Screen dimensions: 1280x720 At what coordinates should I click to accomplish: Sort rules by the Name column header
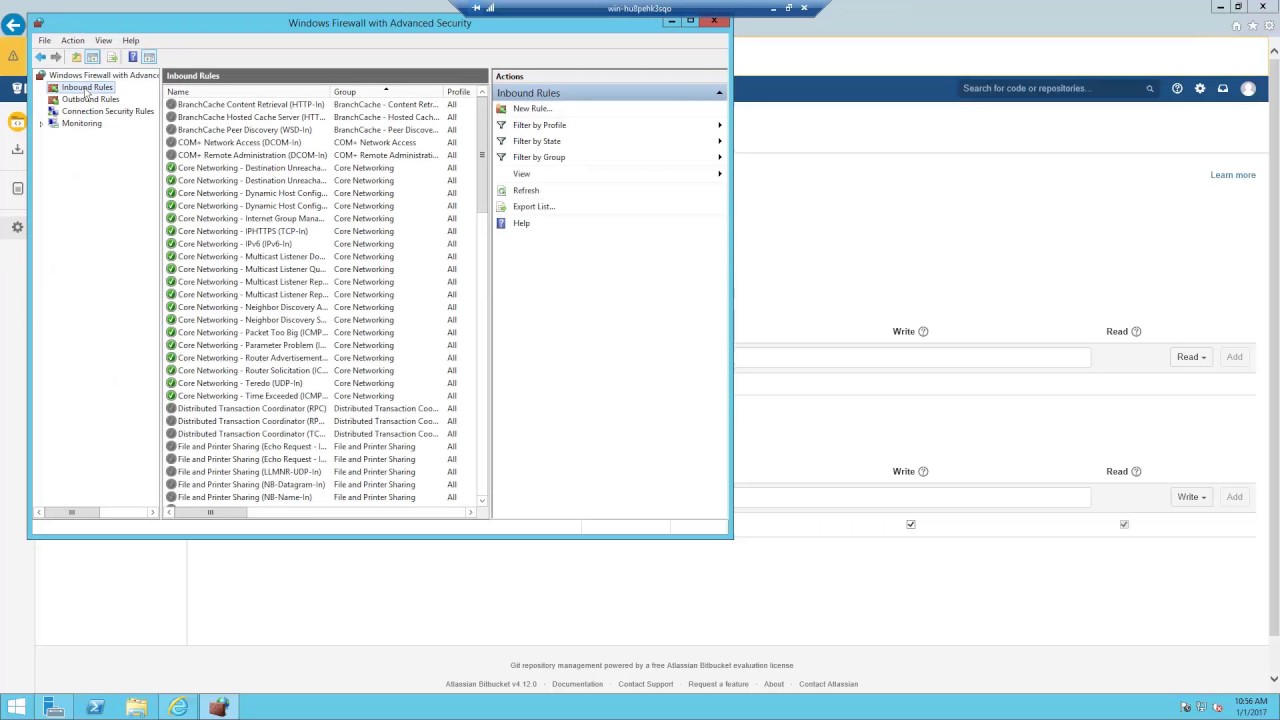(x=247, y=92)
